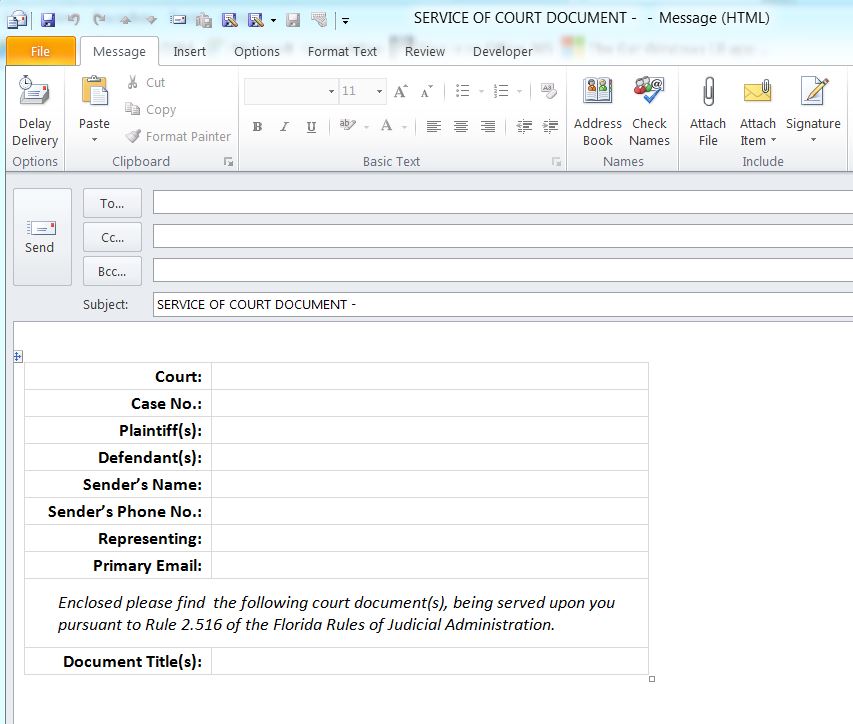Click the table corner handle below the table
Image resolution: width=853 pixels, height=724 pixels.
[x=652, y=679]
